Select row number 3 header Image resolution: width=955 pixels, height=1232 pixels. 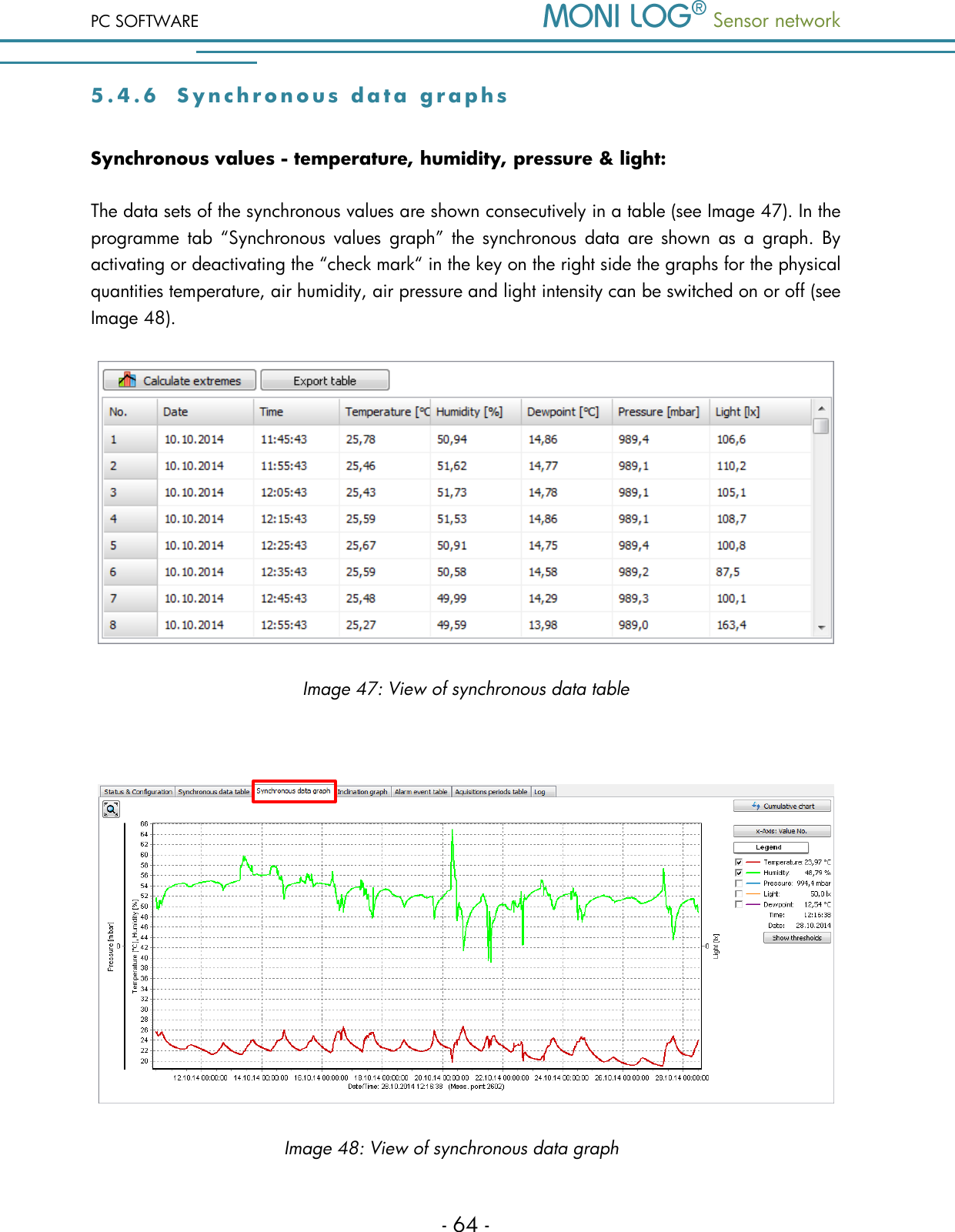(129, 492)
